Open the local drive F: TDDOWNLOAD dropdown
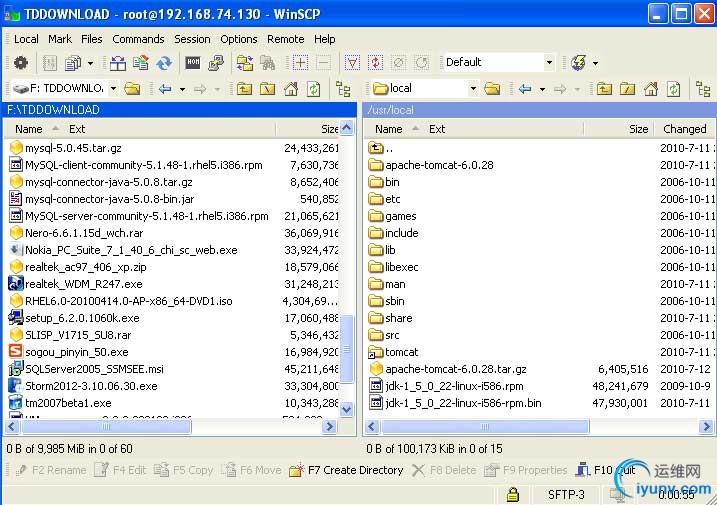Screen dimensions: 717x505 [x=113, y=88]
